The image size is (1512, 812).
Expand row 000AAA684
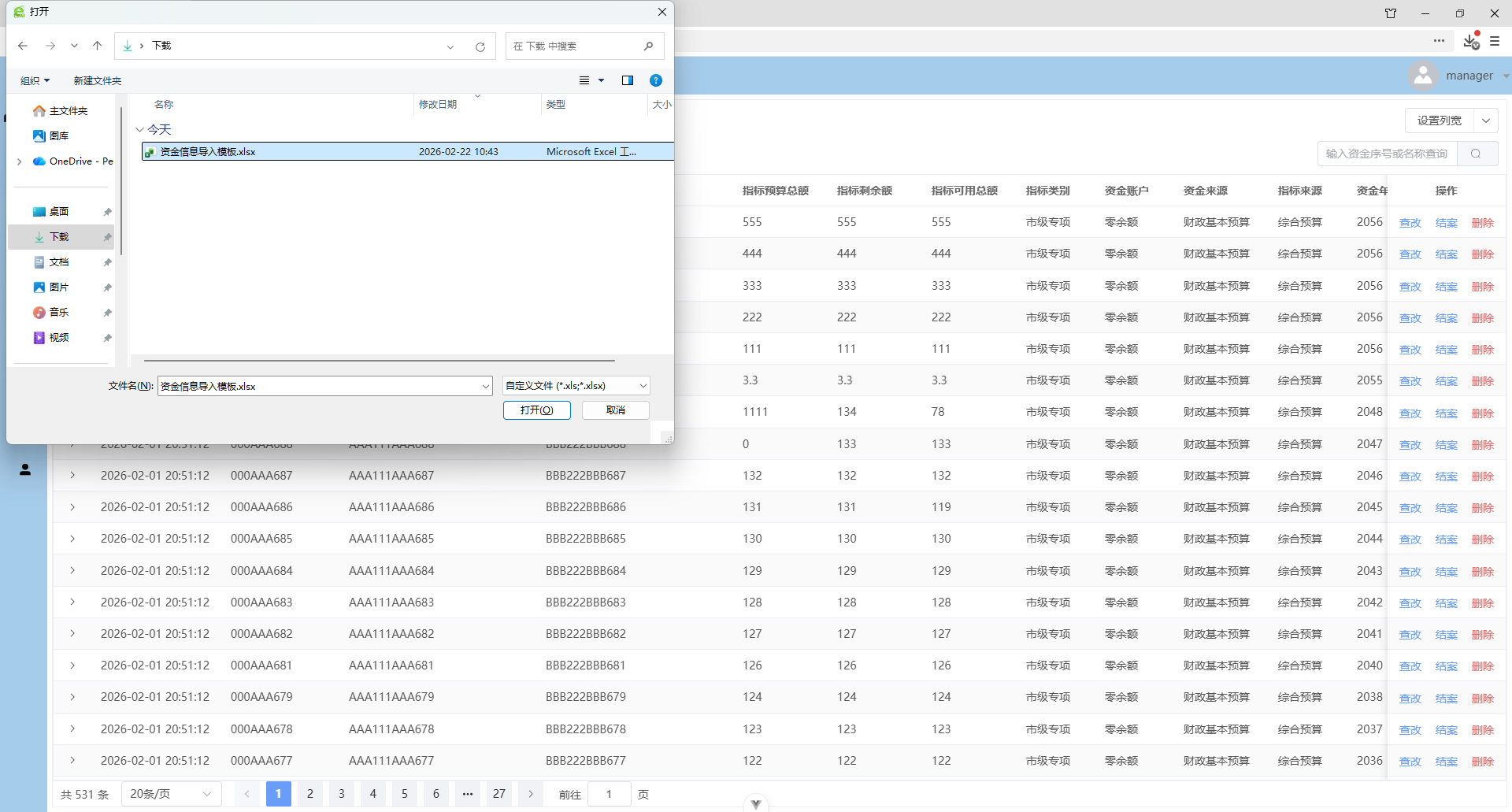pos(72,571)
